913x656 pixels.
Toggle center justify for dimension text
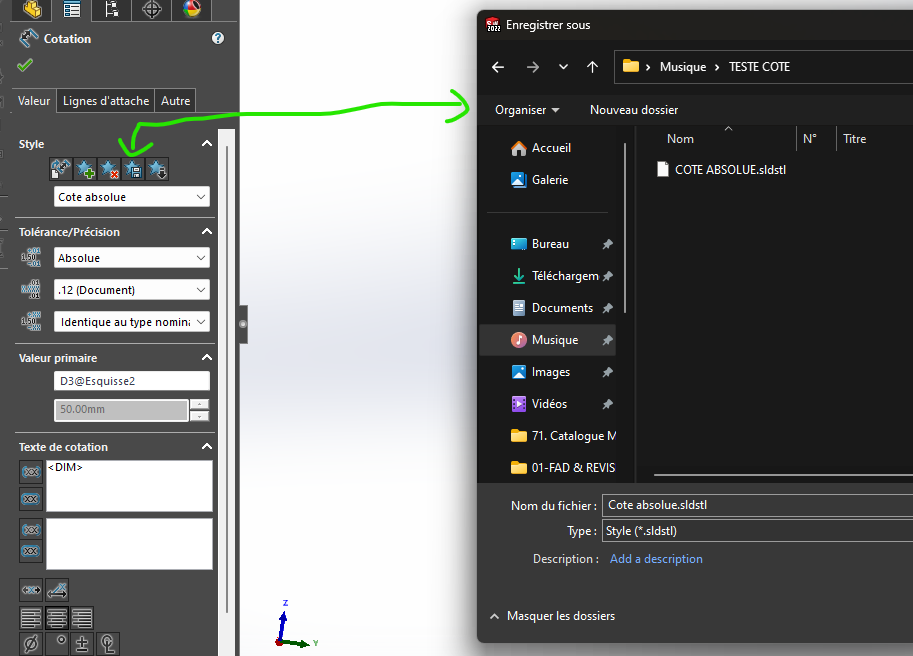coord(57,618)
